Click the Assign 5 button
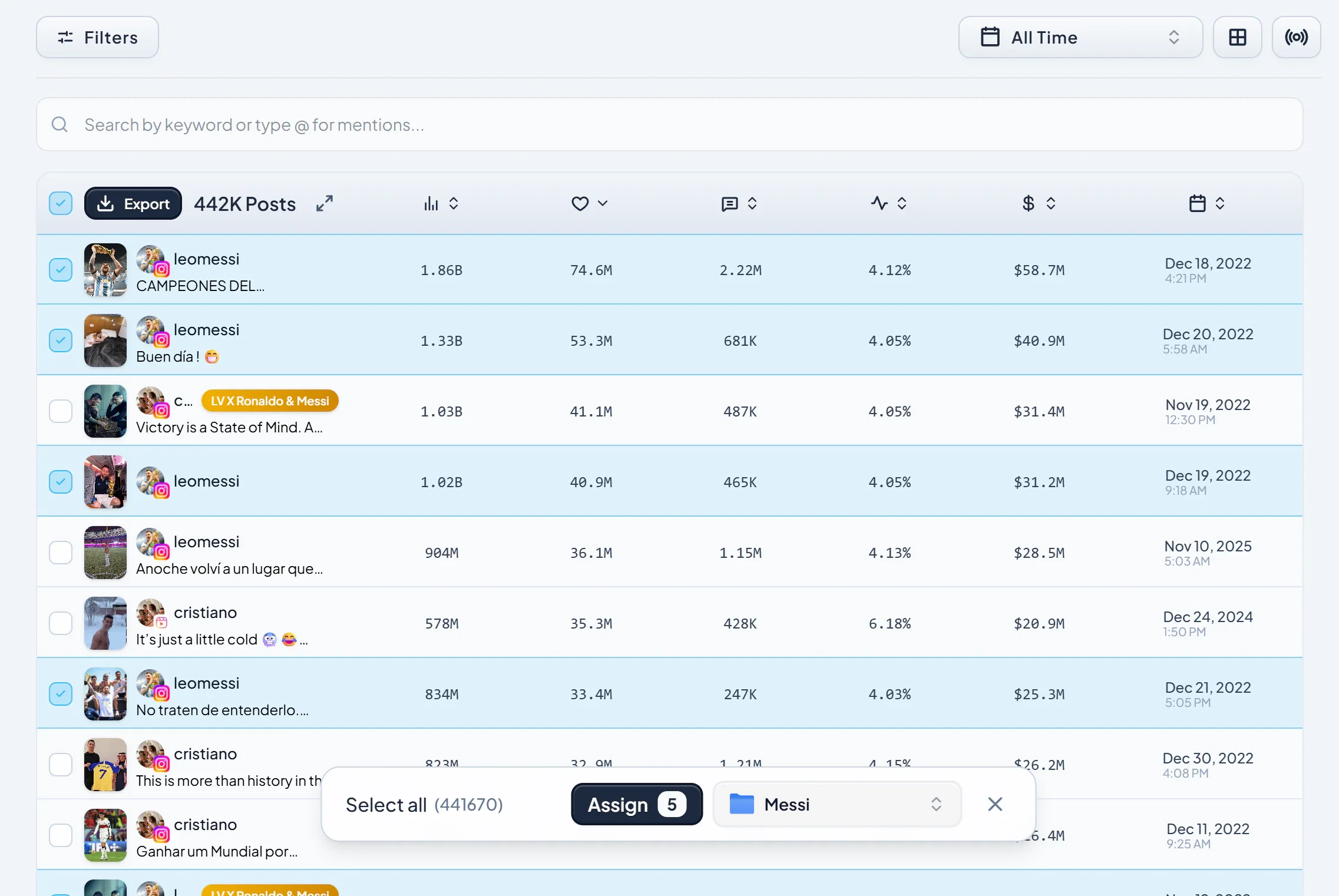 click(637, 804)
